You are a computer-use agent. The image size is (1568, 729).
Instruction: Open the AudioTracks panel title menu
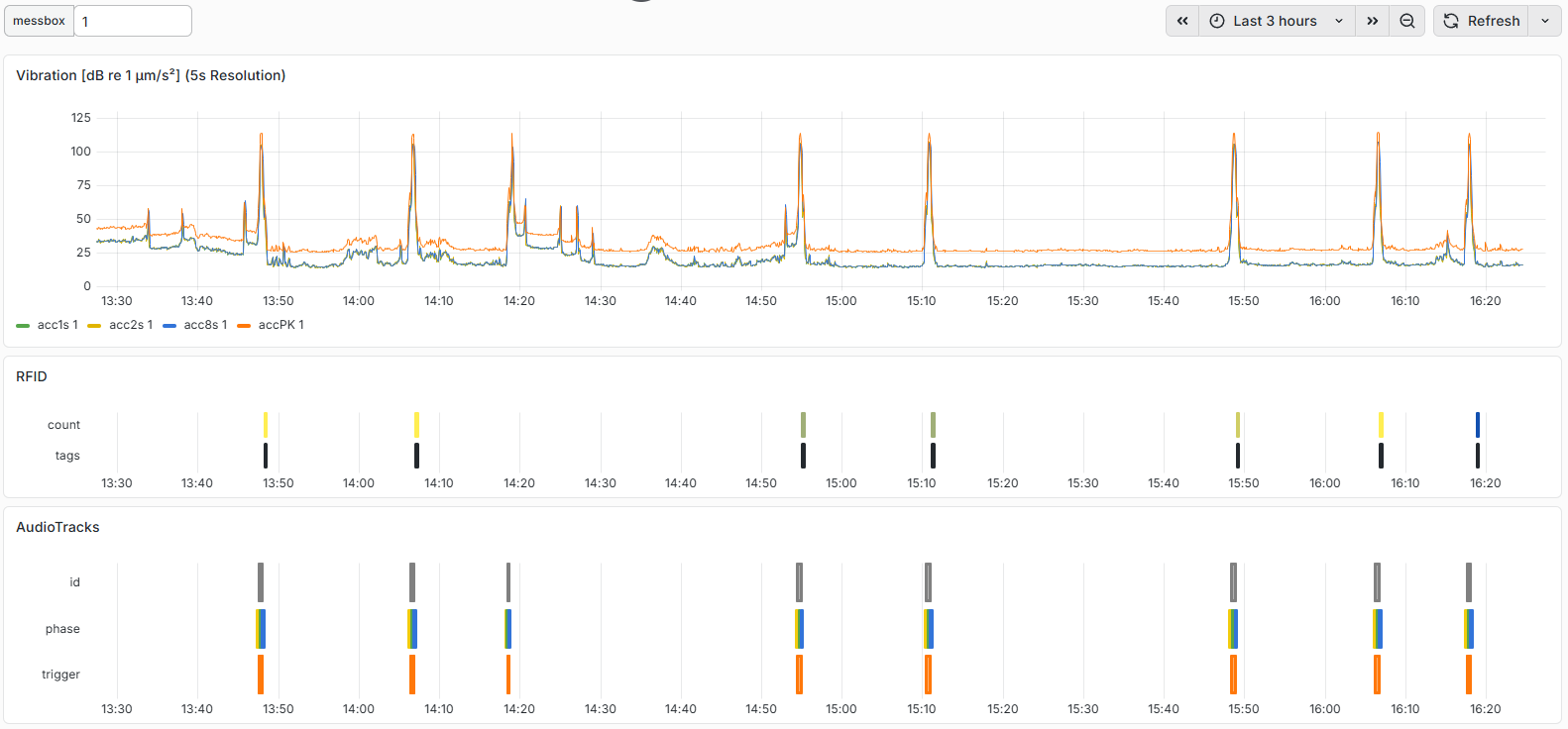(57, 527)
